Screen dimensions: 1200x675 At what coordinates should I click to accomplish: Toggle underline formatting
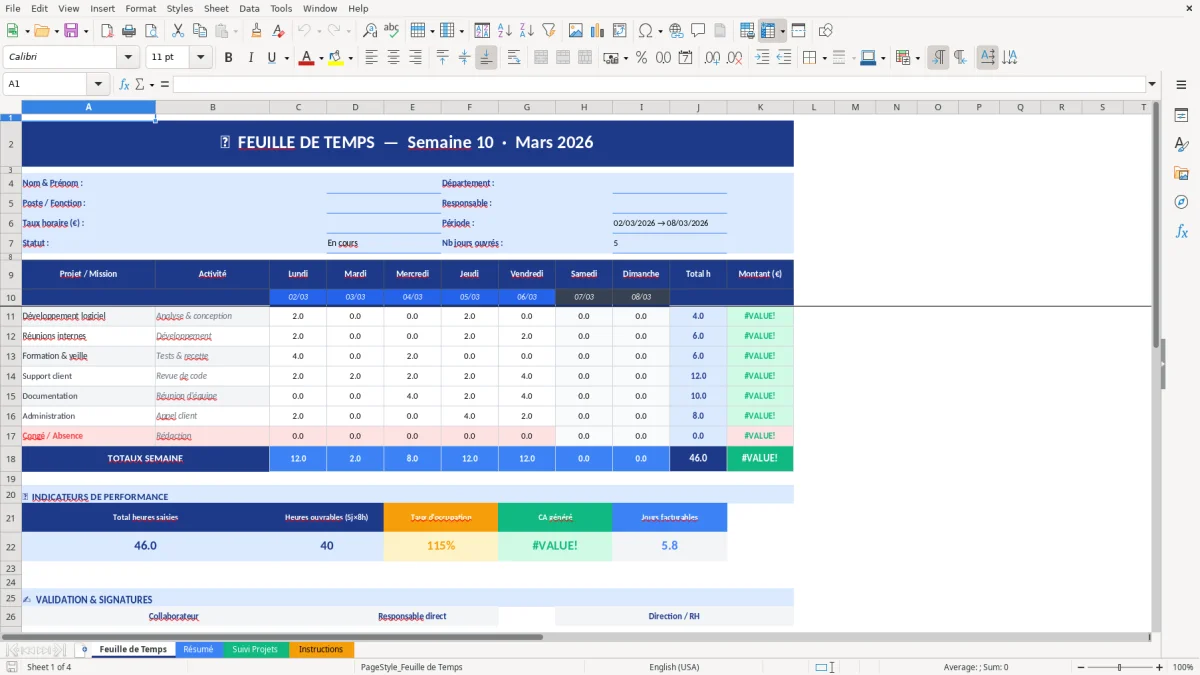click(x=271, y=57)
